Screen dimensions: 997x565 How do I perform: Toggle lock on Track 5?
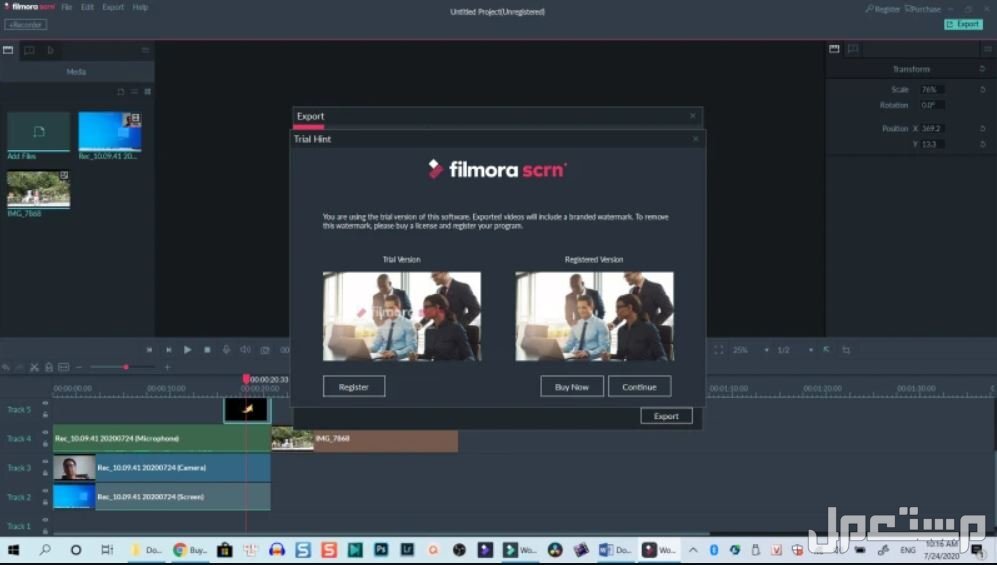click(x=45, y=414)
